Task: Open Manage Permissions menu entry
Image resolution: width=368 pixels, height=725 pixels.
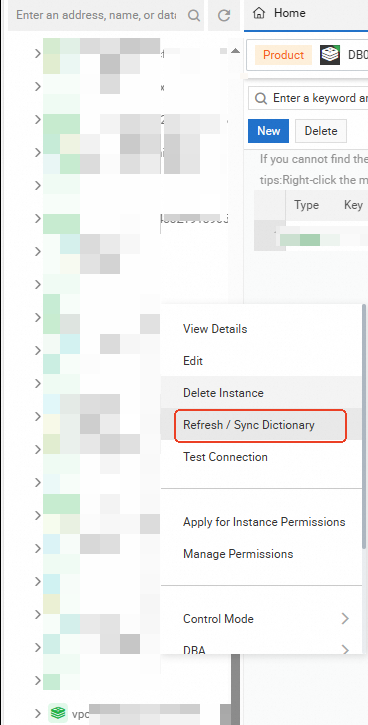Action: click(238, 554)
